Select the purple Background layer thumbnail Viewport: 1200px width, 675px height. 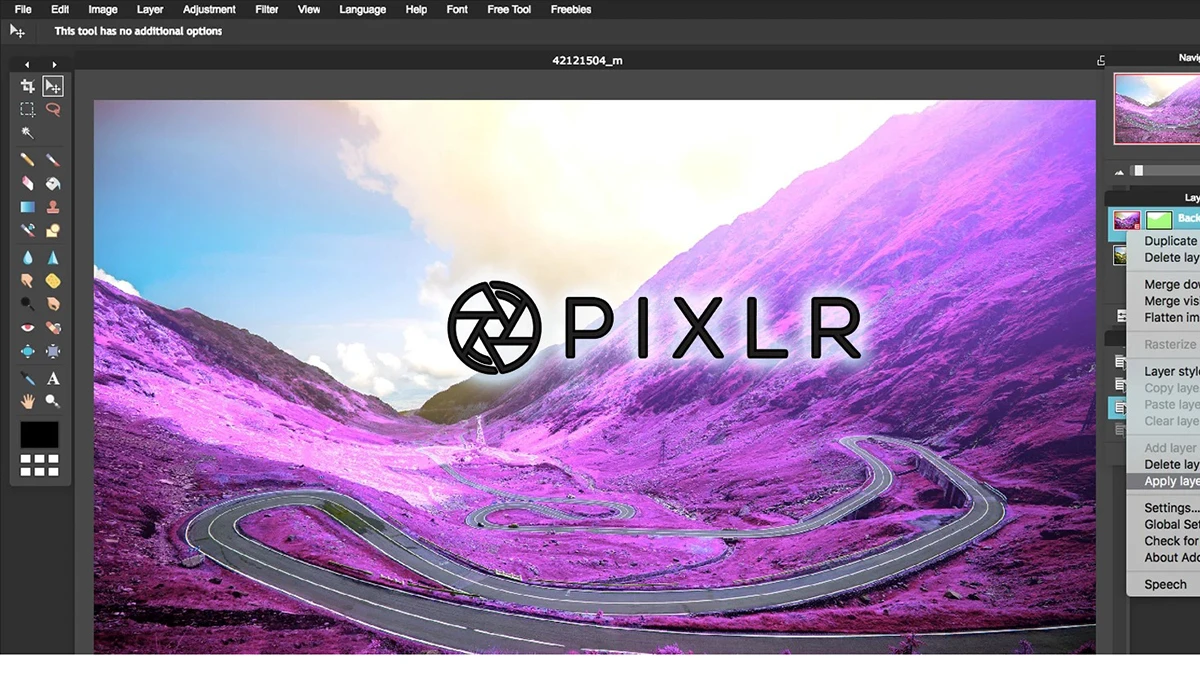[1127, 219]
